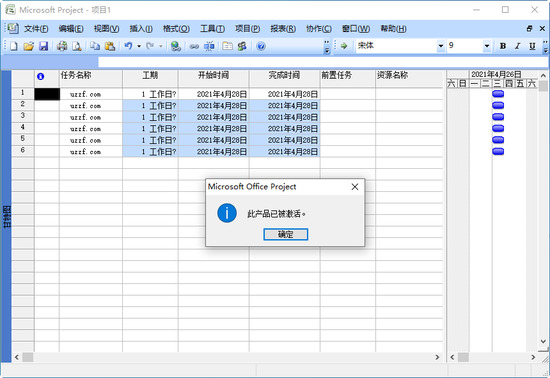Select row 3 header number
550x378 pixels.
(x=23, y=116)
